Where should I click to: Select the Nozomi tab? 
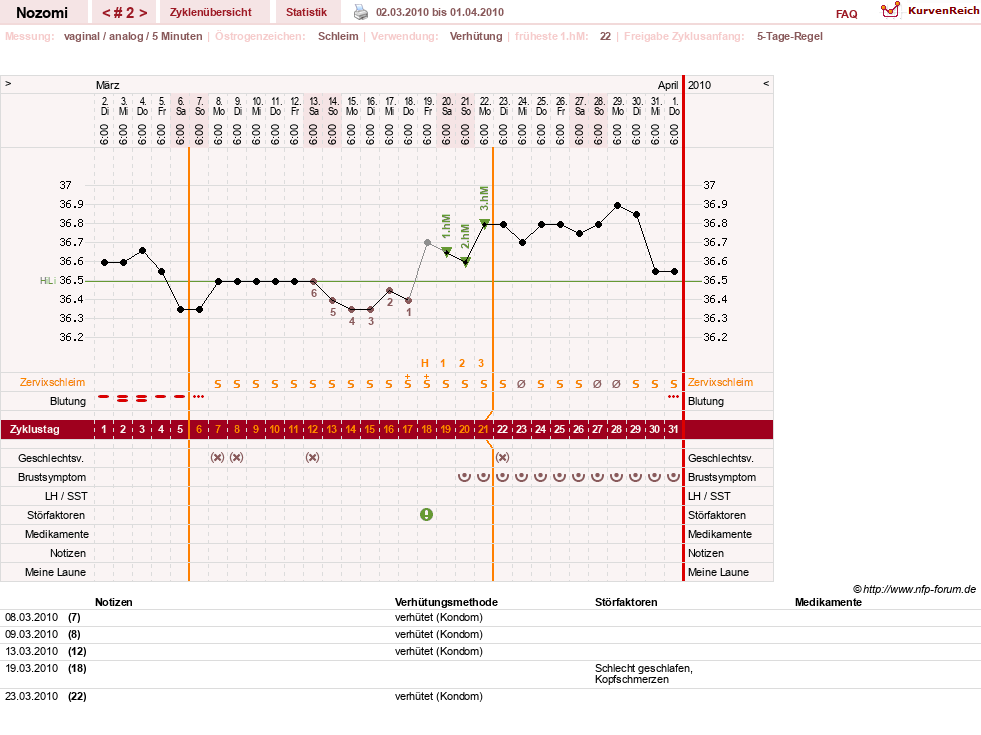click(42, 12)
